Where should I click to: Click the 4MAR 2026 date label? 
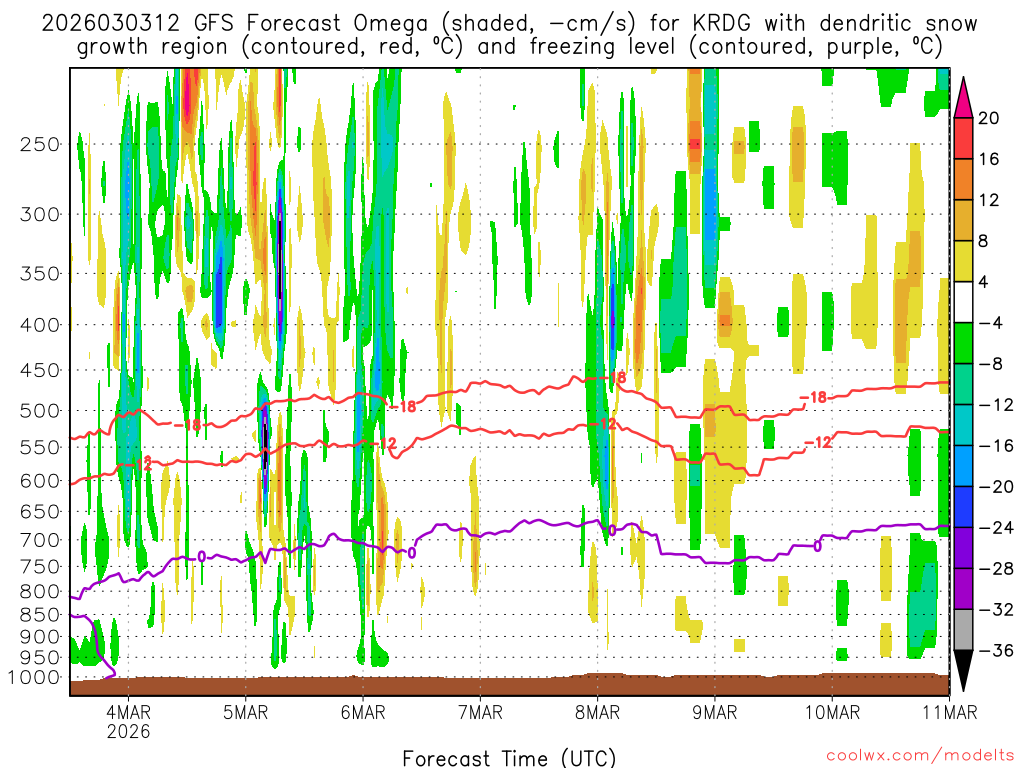[x=128, y=721]
